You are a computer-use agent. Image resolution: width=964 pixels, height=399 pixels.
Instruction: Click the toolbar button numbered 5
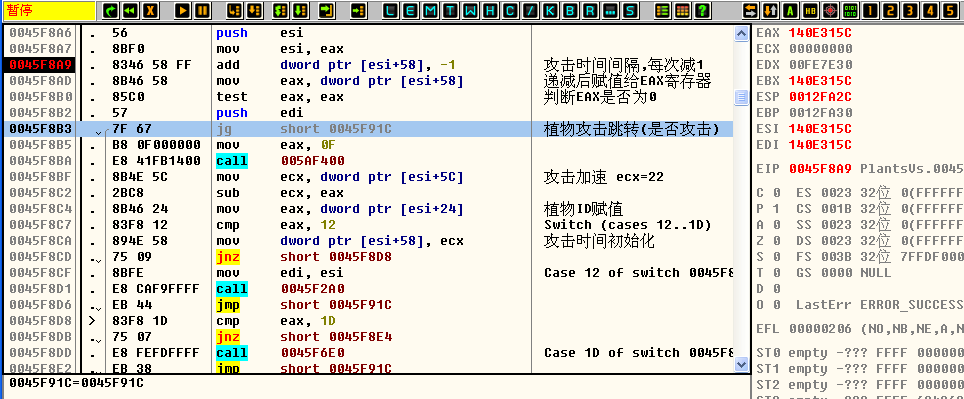click(x=950, y=10)
